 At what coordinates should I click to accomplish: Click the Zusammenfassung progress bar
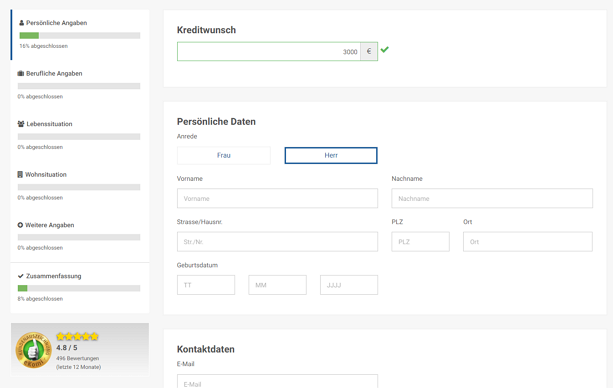click(x=79, y=288)
